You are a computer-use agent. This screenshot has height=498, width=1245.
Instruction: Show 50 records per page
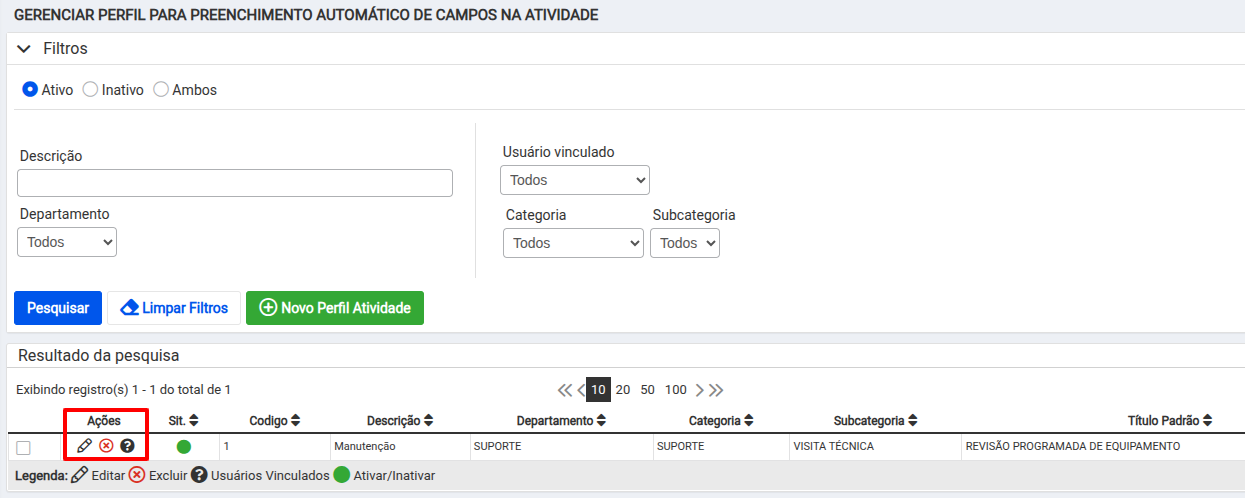[647, 390]
